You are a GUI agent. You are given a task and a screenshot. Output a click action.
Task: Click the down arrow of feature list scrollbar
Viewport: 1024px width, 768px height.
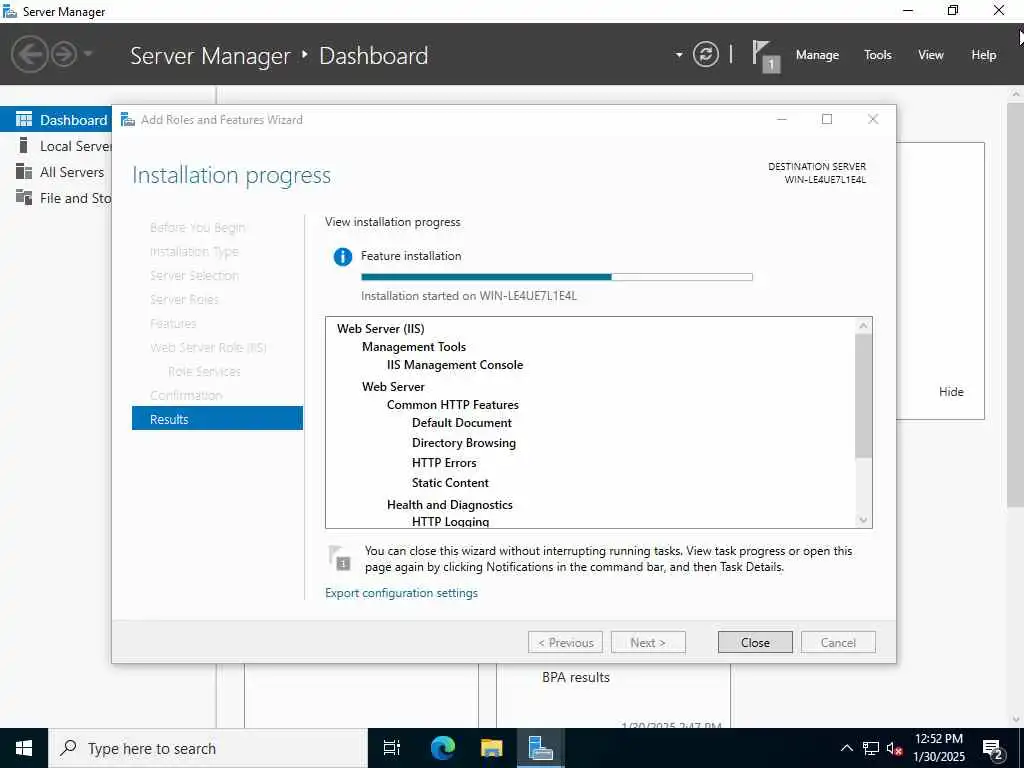tap(863, 520)
